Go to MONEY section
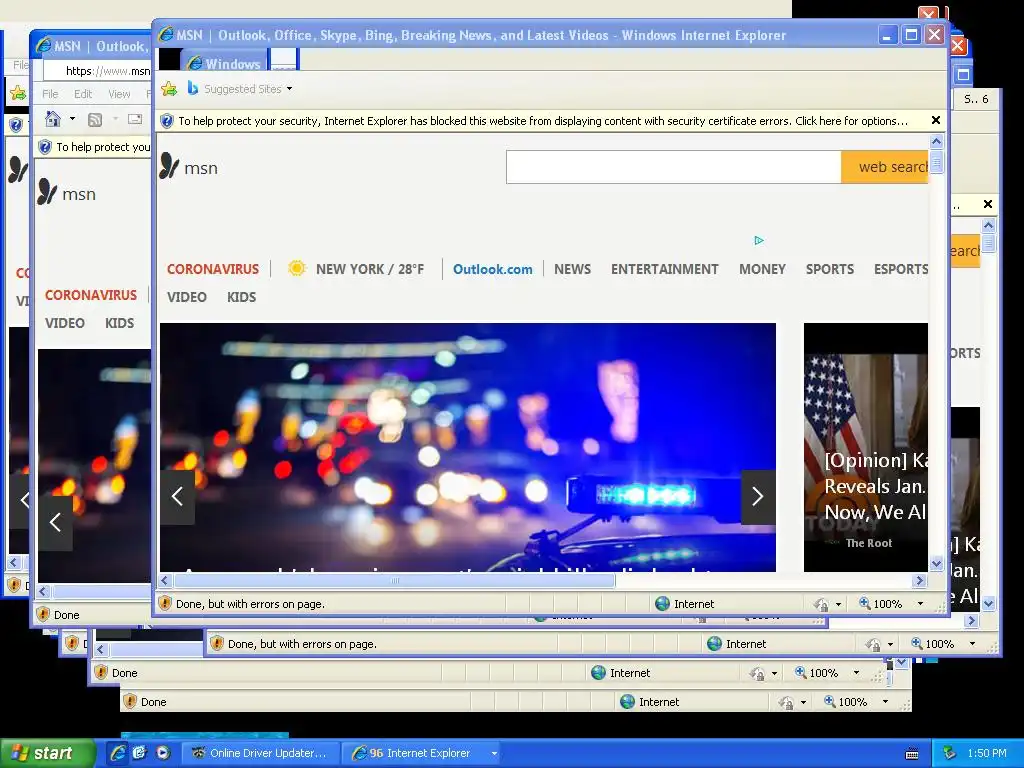The image size is (1024, 768). click(762, 269)
